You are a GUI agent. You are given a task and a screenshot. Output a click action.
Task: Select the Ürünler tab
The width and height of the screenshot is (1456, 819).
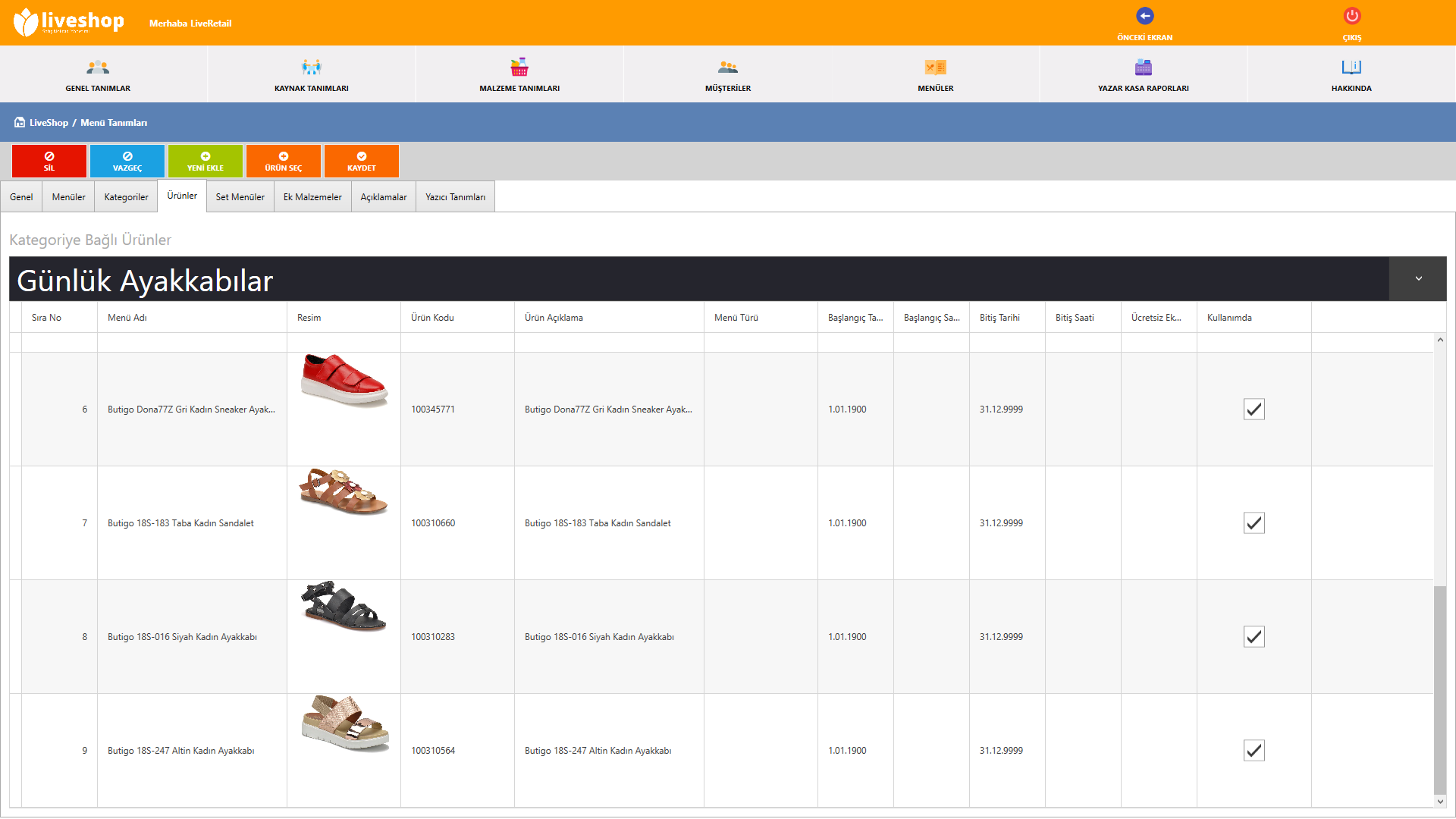(x=182, y=196)
